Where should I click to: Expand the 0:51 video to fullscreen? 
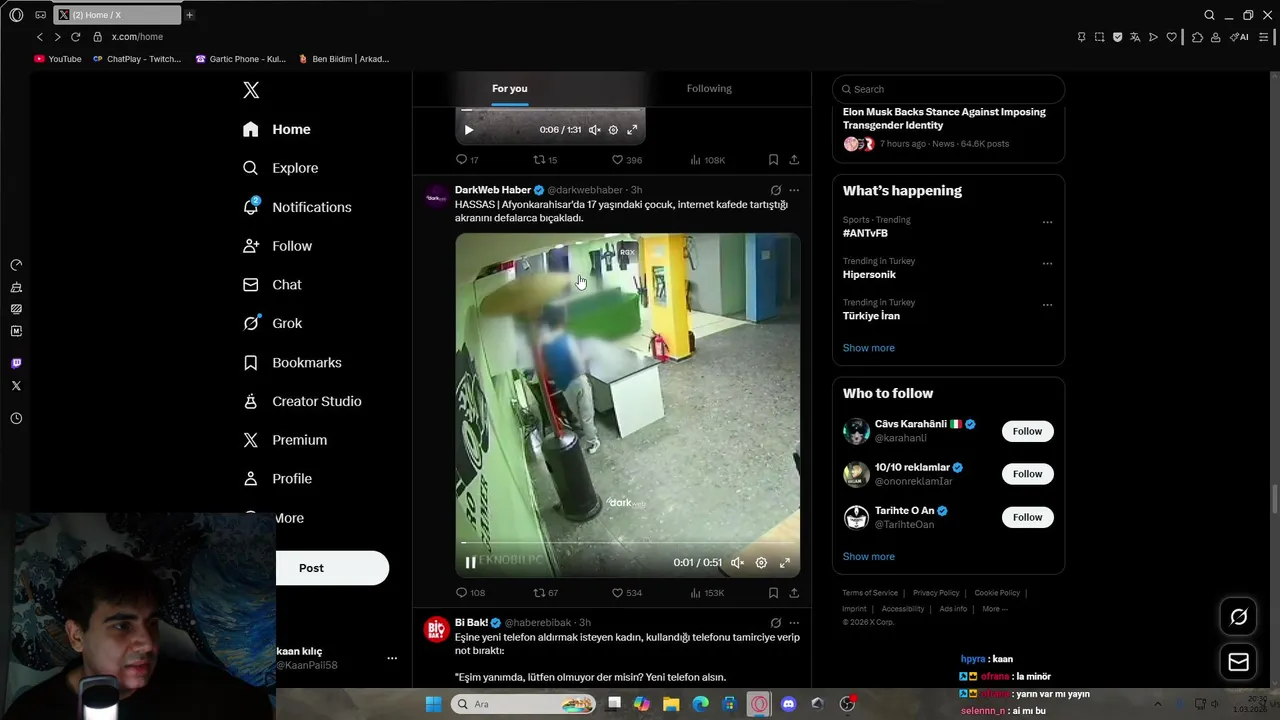(785, 563)
